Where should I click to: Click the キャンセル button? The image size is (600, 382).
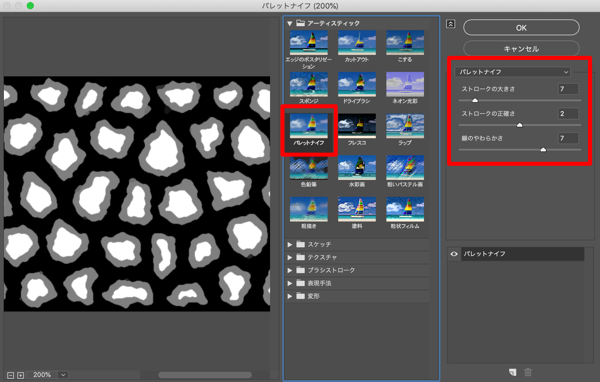click(521, 49)
